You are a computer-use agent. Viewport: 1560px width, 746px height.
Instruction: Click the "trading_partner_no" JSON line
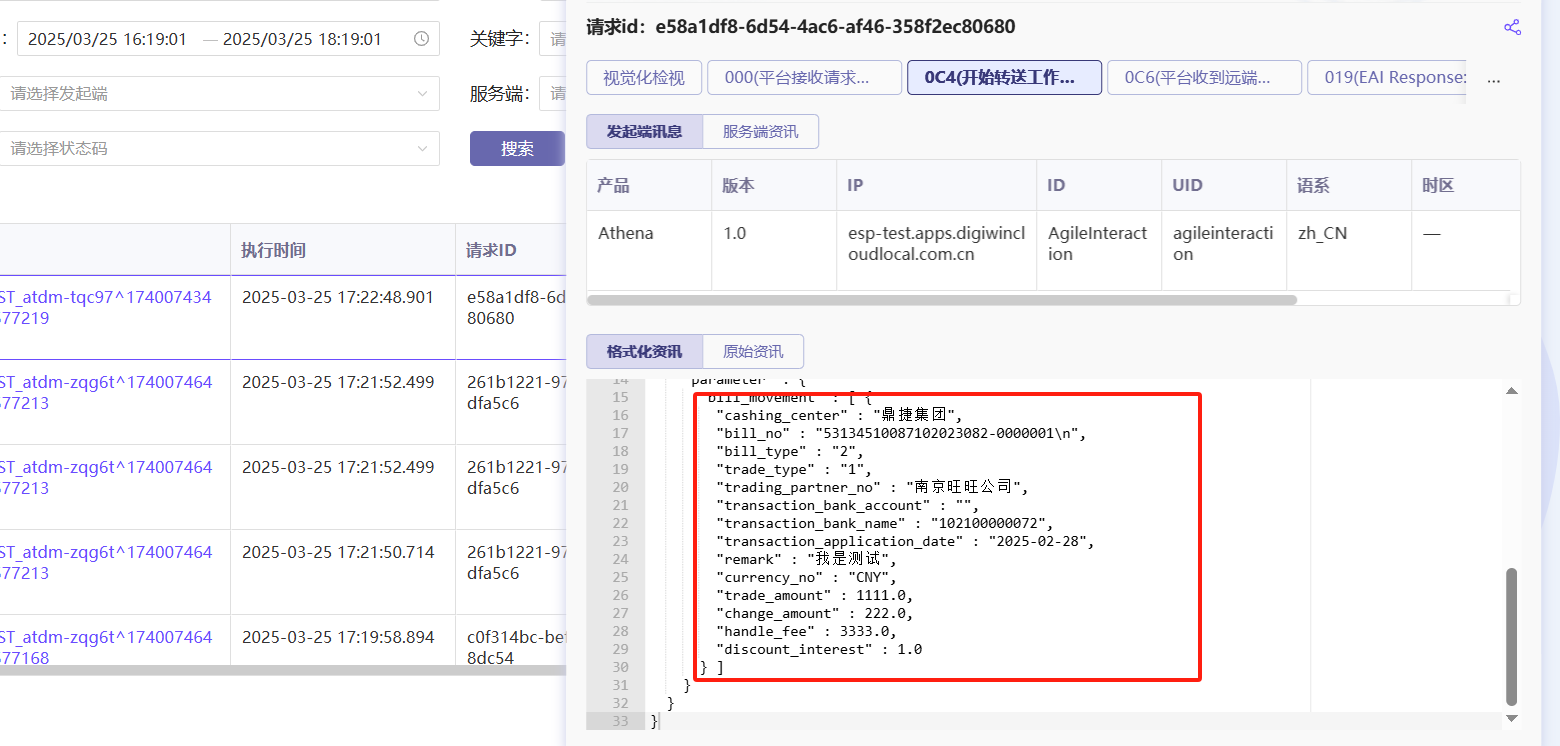click(871, 487)
